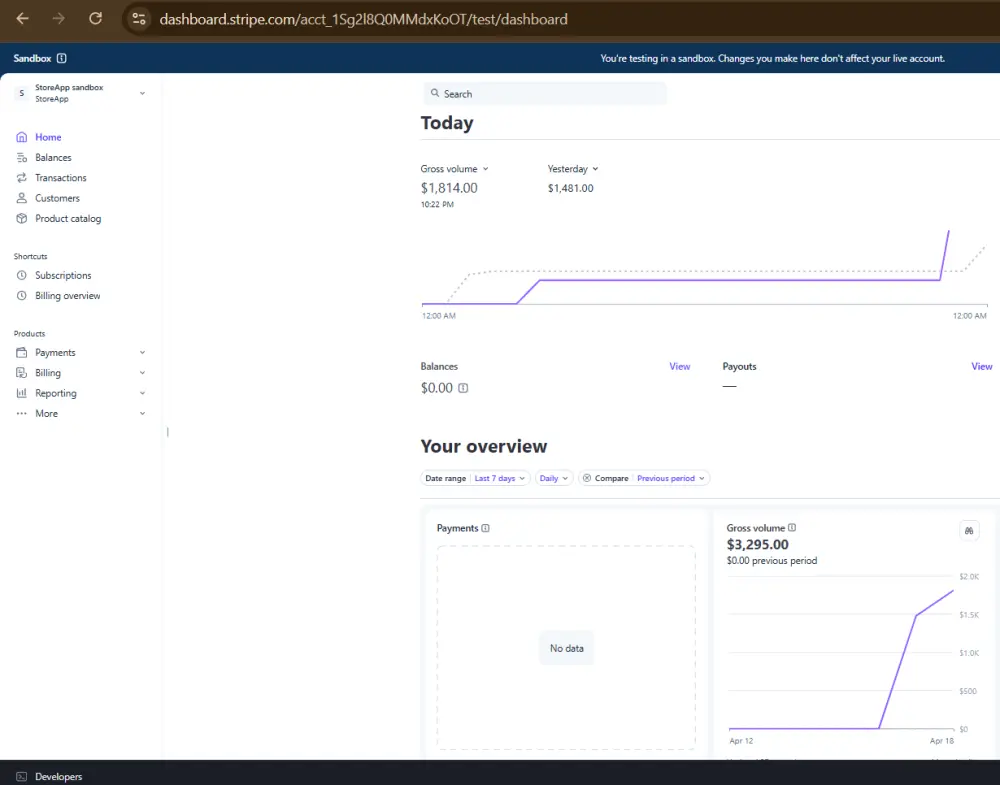Open Compare Previous period dropdown

point(643,478)
